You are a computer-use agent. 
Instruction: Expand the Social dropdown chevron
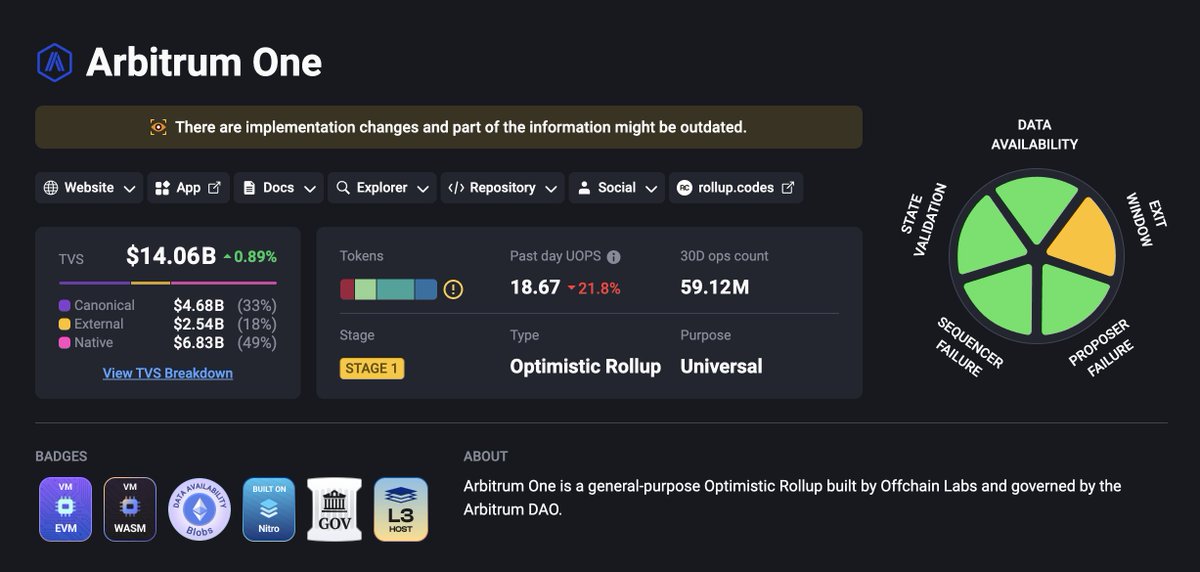pyautogui.click(x=652, y=189)
